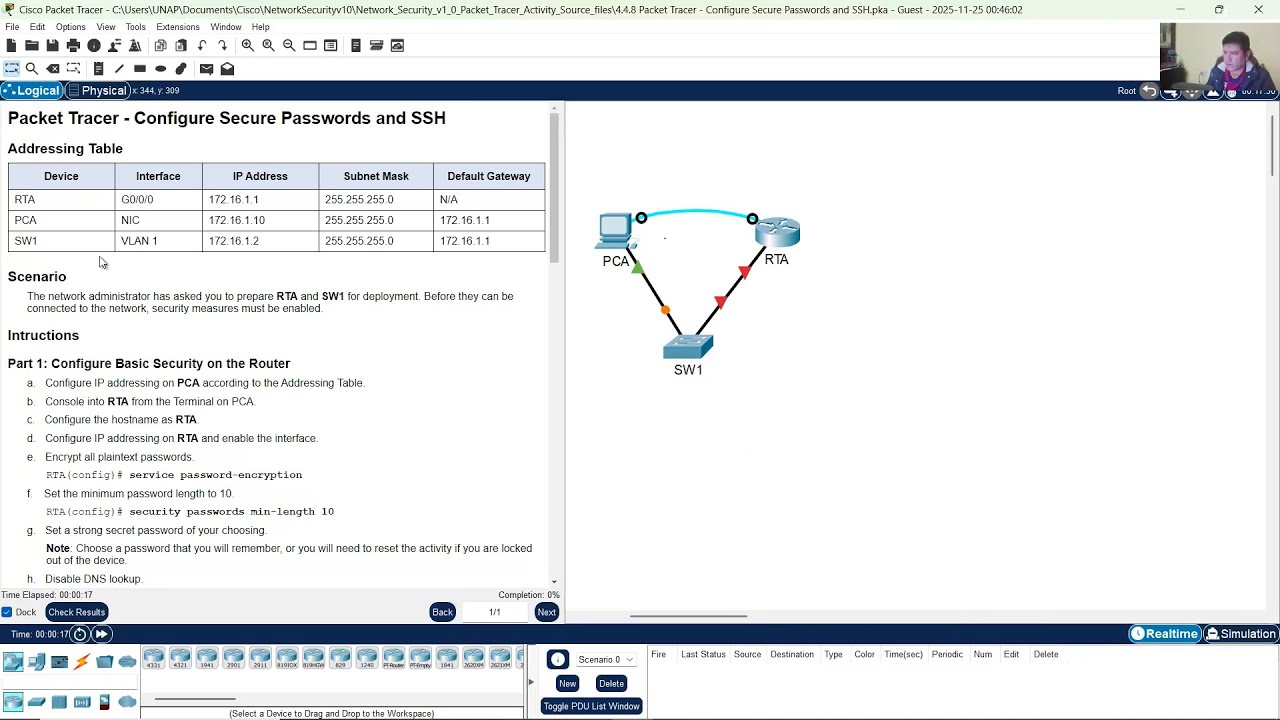Click the Zoom Out magnifier icon

[289, 45]
